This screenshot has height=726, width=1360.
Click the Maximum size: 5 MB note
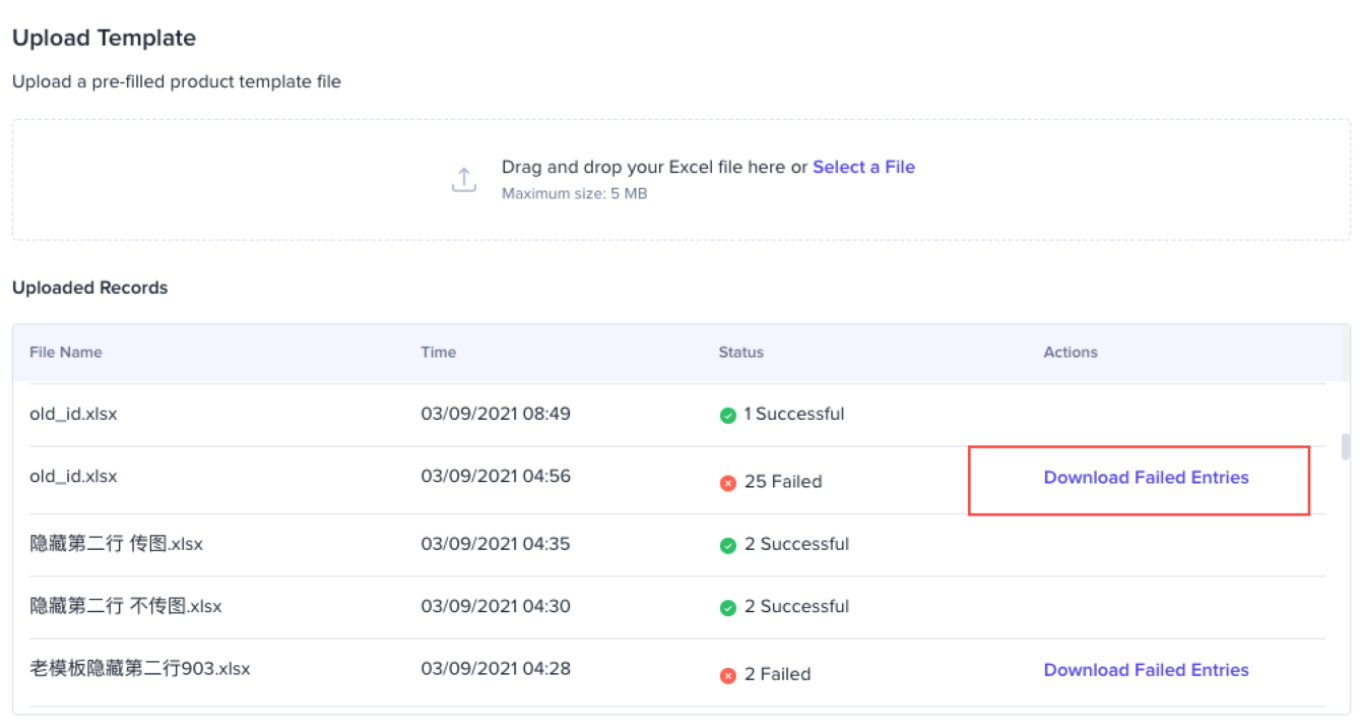point(574,193)
